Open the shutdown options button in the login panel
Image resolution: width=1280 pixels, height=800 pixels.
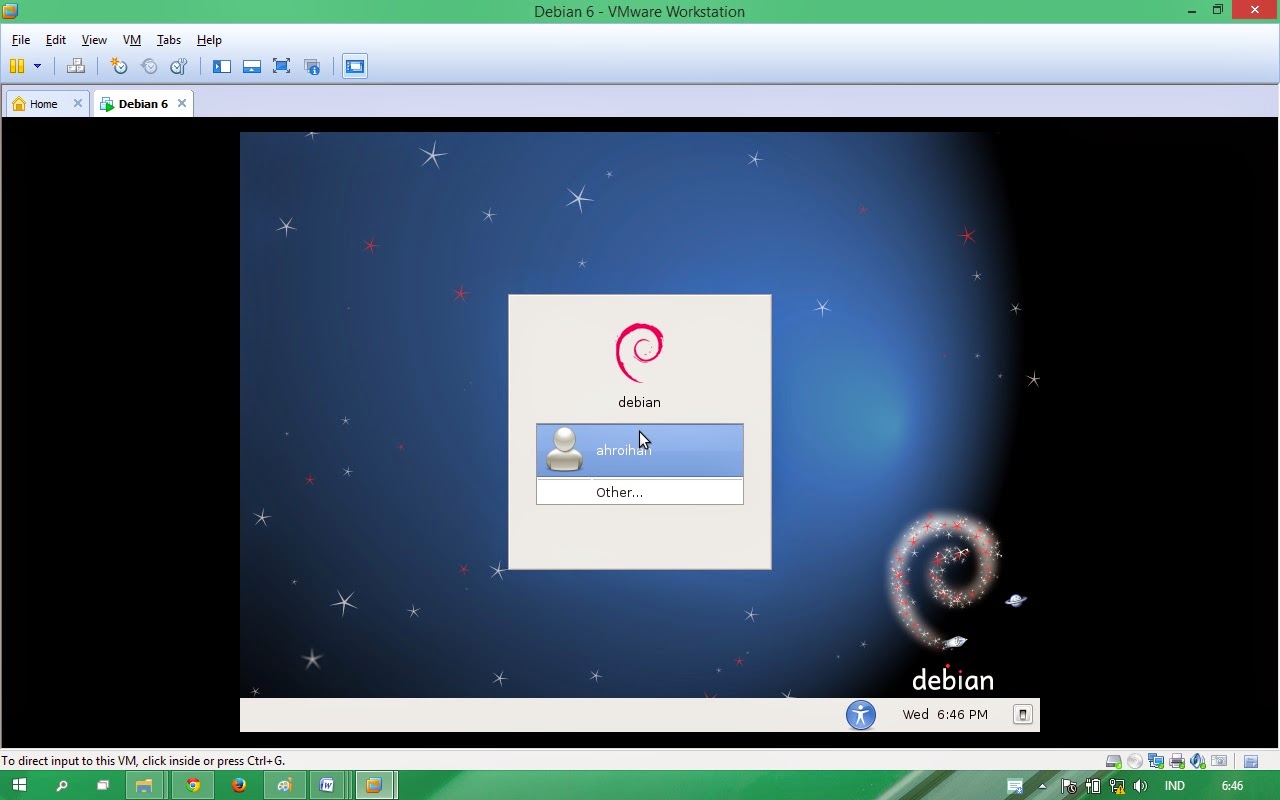[1022, 715]
